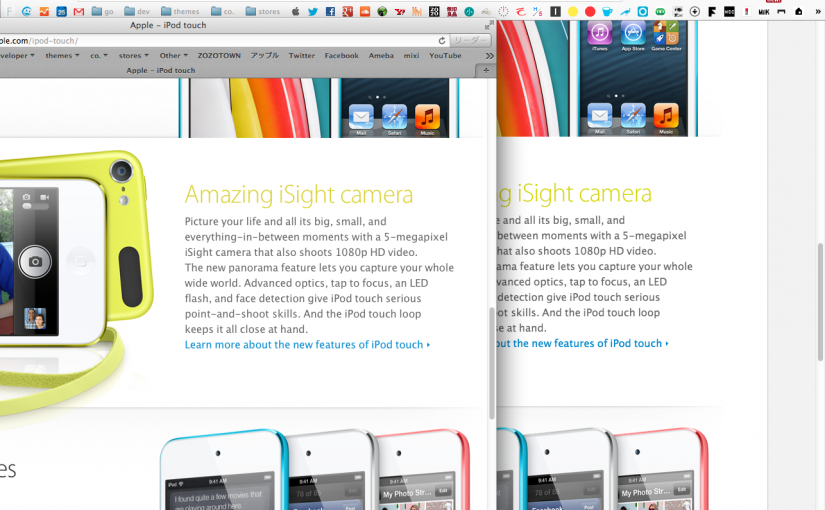
Task: Open the MIK bookmark icon
Action: [764, 11]
